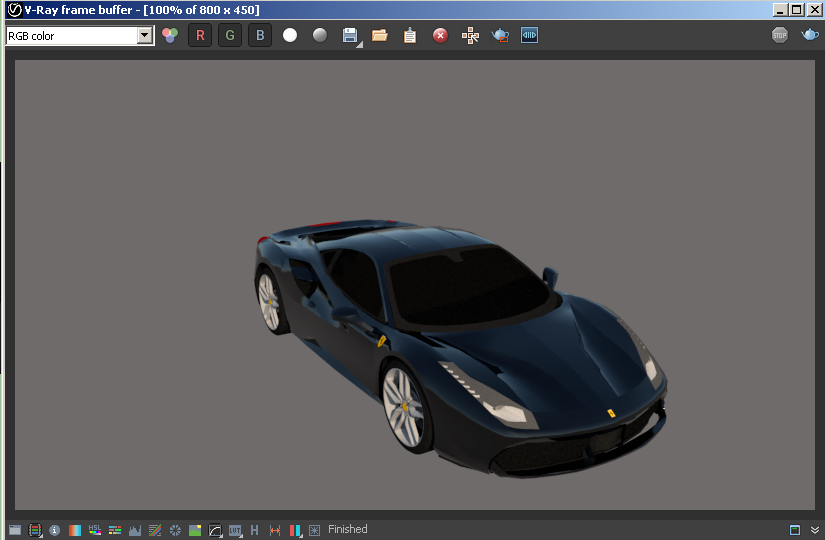Enable monochromatic mode gray sphere
Viewport: 826px width, 540px height.
pyautogui.click(x=320, y=35)
